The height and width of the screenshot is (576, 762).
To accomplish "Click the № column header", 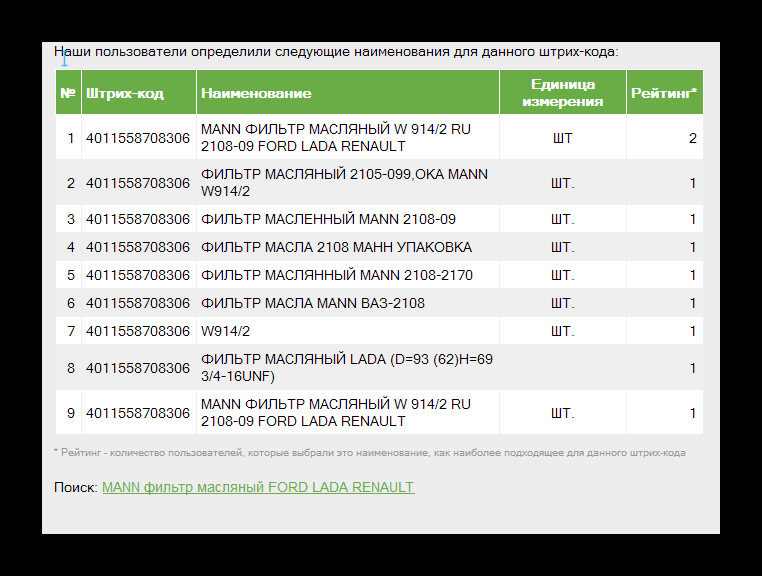I will point(68,93).
